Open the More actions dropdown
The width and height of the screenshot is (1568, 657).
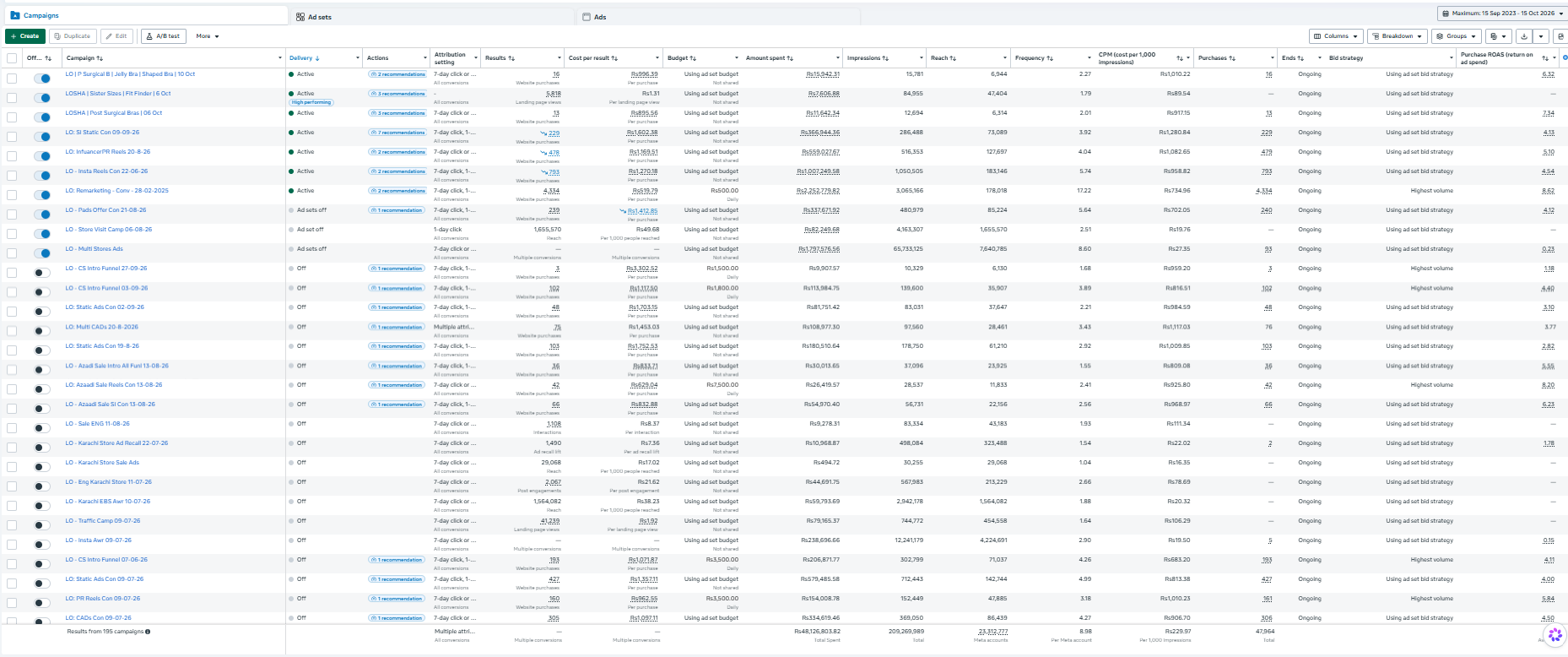point(207,36)
